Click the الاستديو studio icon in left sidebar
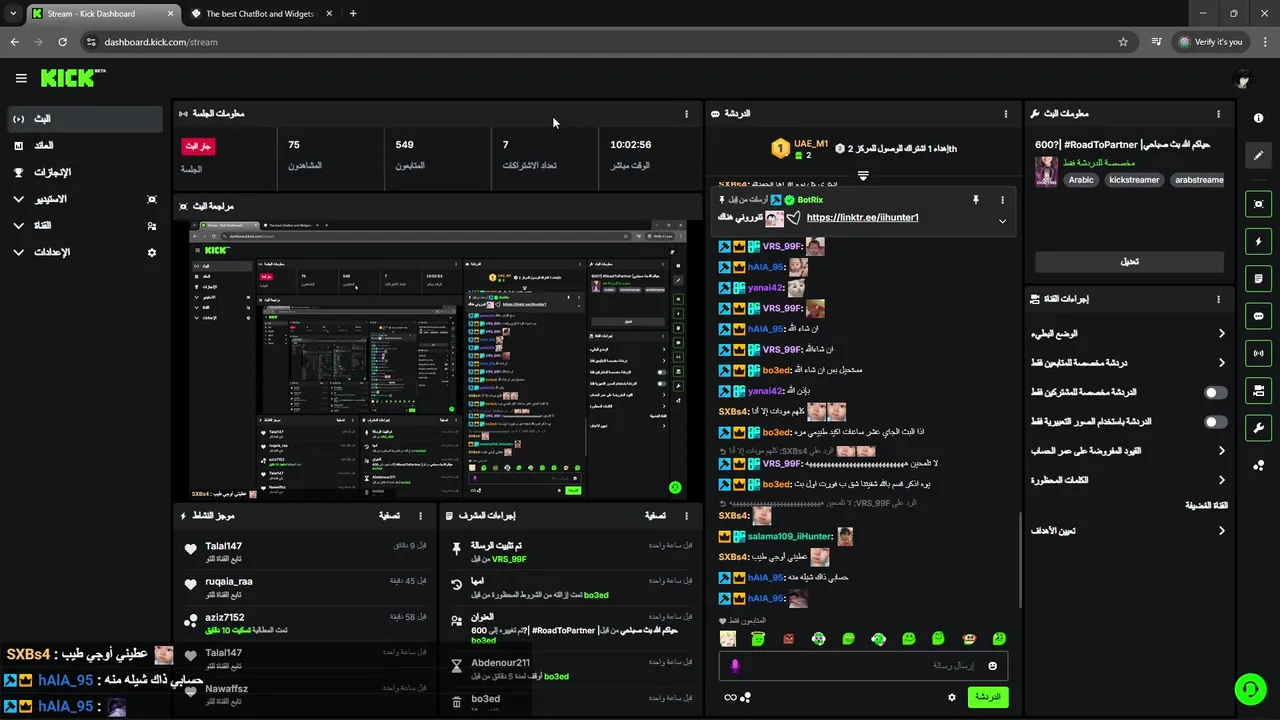Screen dimensions: 1280x720 click(x=152, y=199)
